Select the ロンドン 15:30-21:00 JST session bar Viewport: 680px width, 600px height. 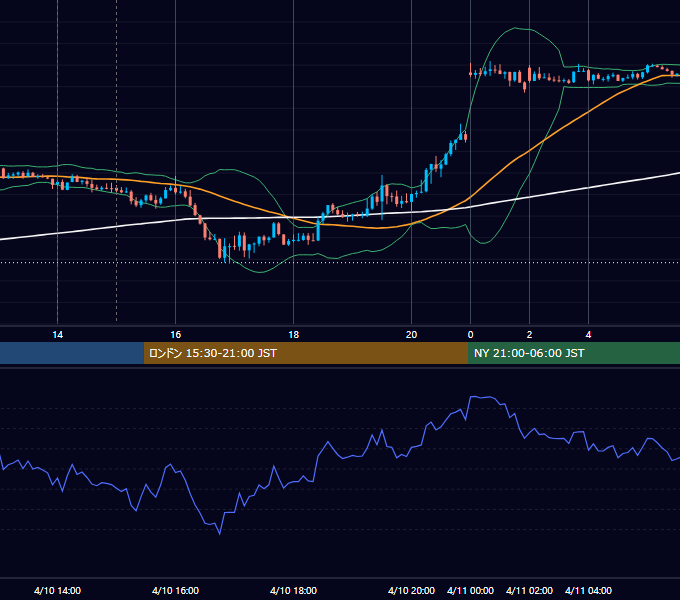[306, 353]
